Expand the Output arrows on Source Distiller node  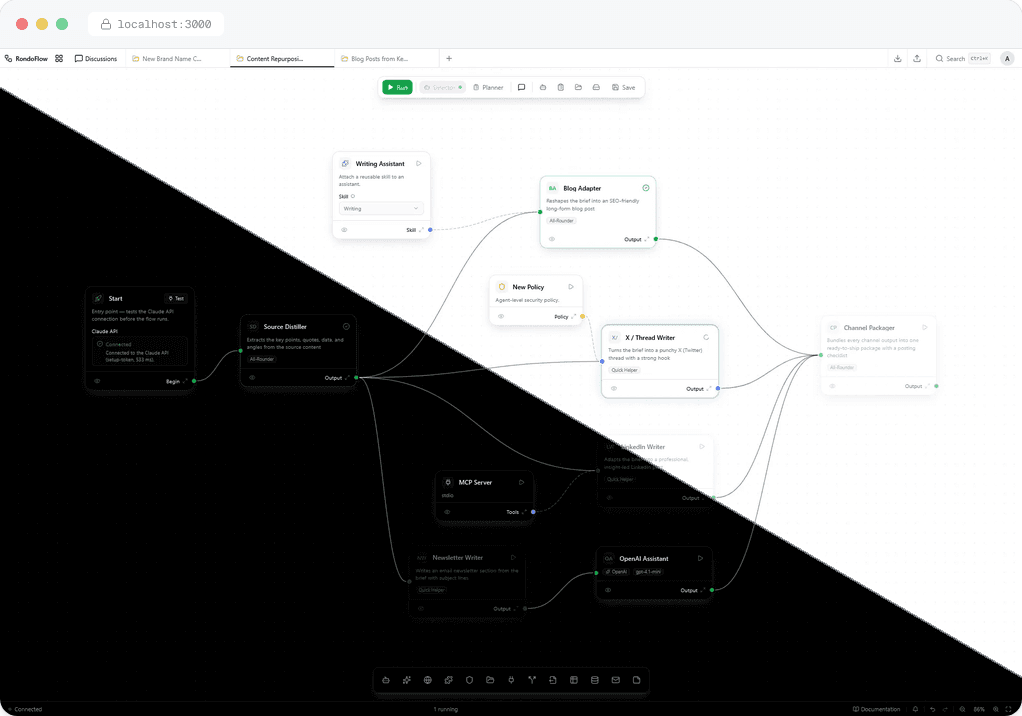tap(347, 378)
